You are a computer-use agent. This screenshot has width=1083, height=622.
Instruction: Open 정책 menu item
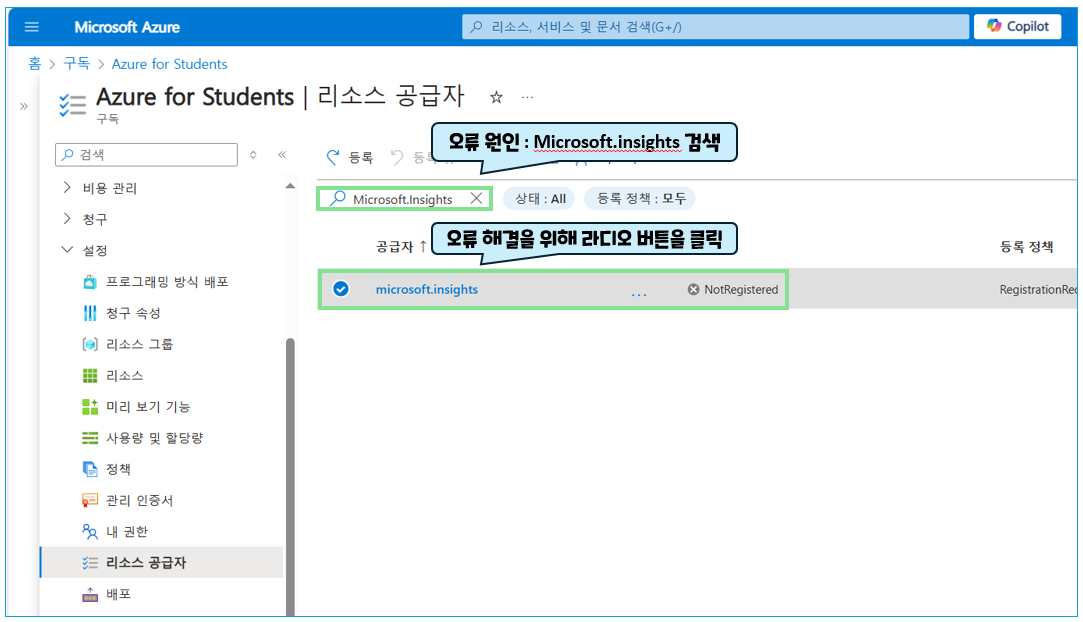(119, 469)
